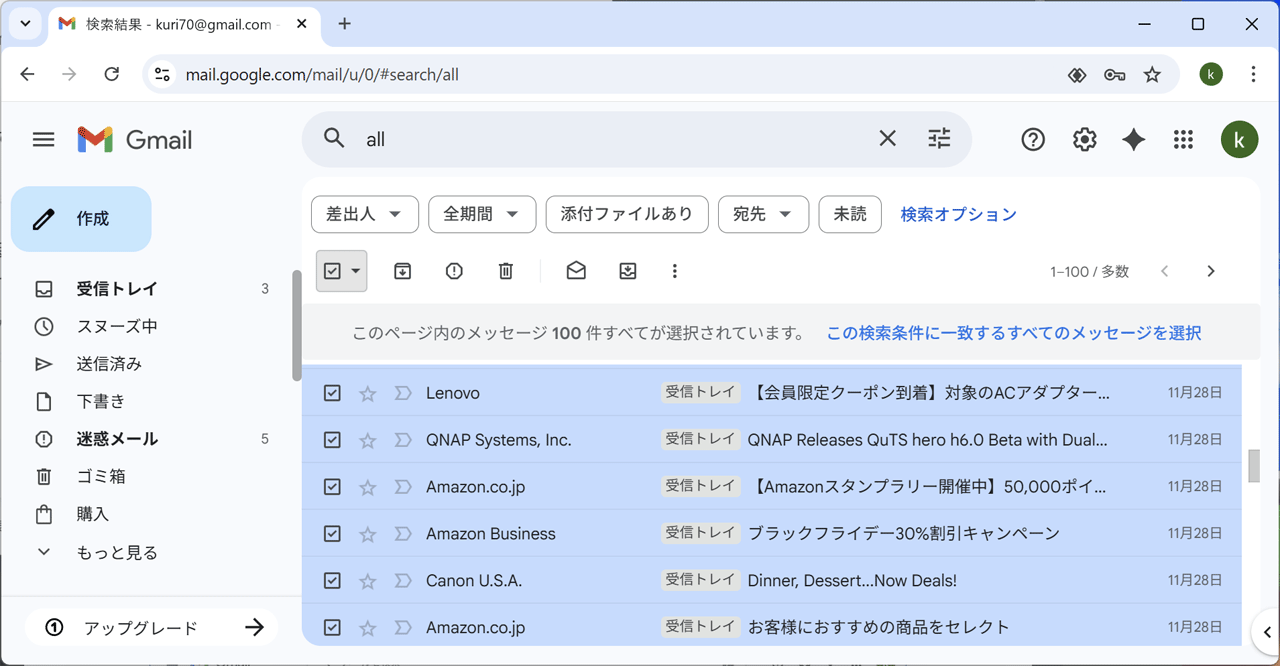
Task: Open advanced search options
Action: (x=938, y=139)
